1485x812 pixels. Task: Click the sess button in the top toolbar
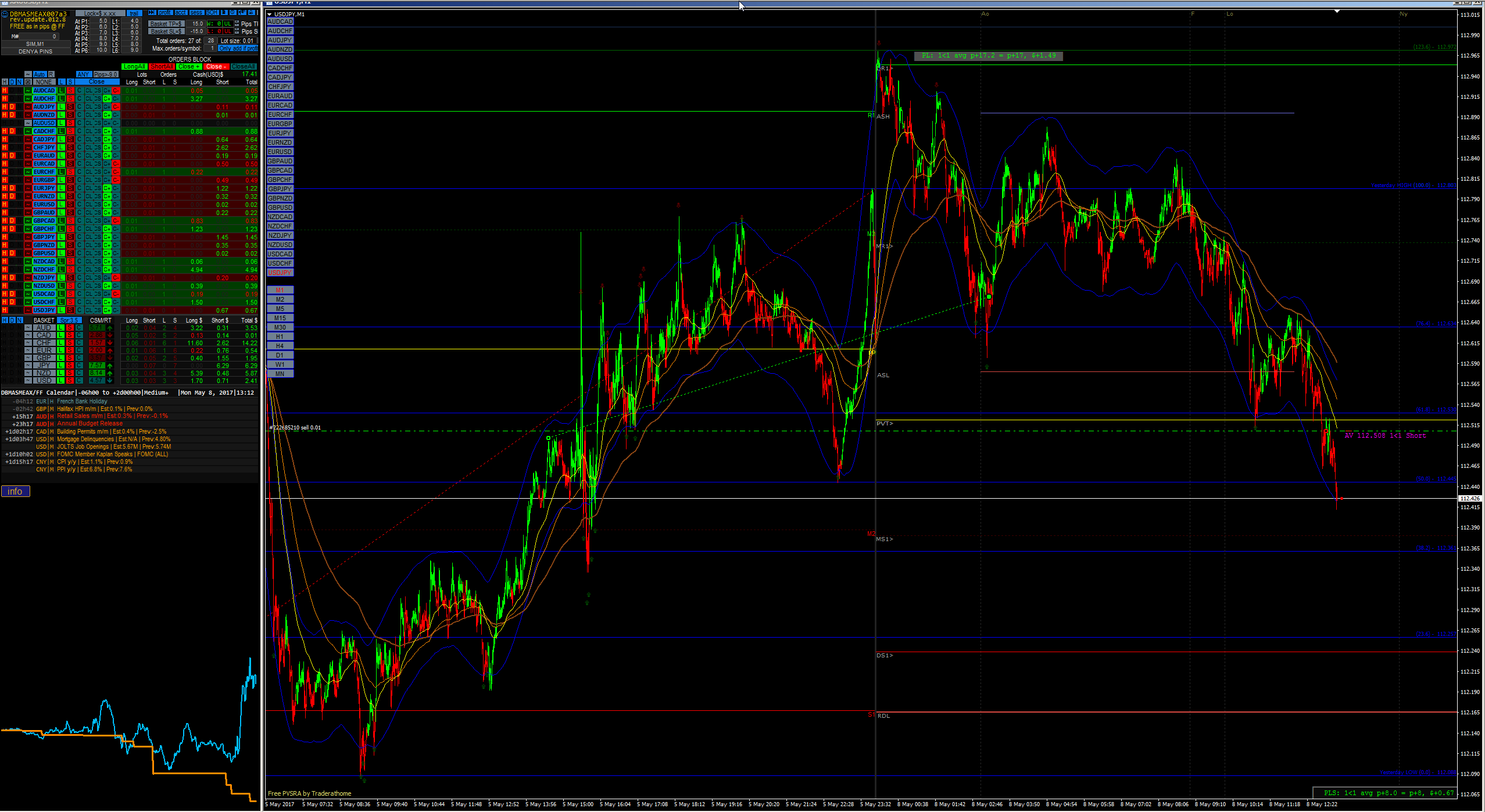(x=196, y=12)
